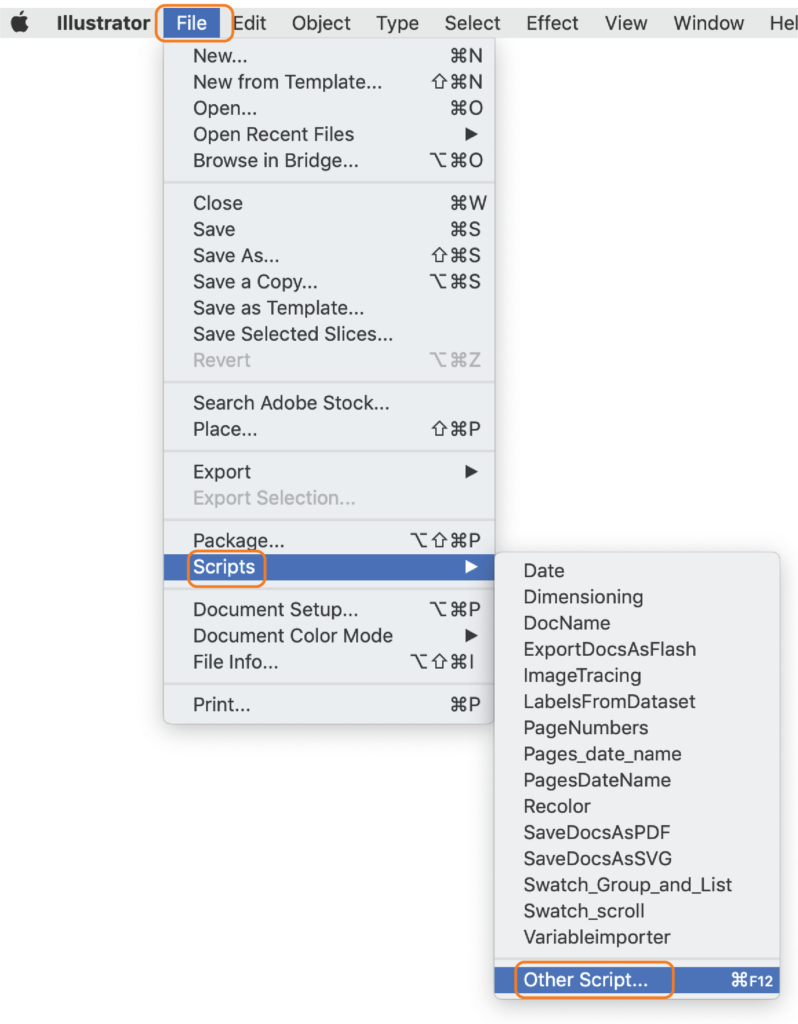Expand the Document Color Mode submenu
This screenshot has width=798, height=1024.
292,636
